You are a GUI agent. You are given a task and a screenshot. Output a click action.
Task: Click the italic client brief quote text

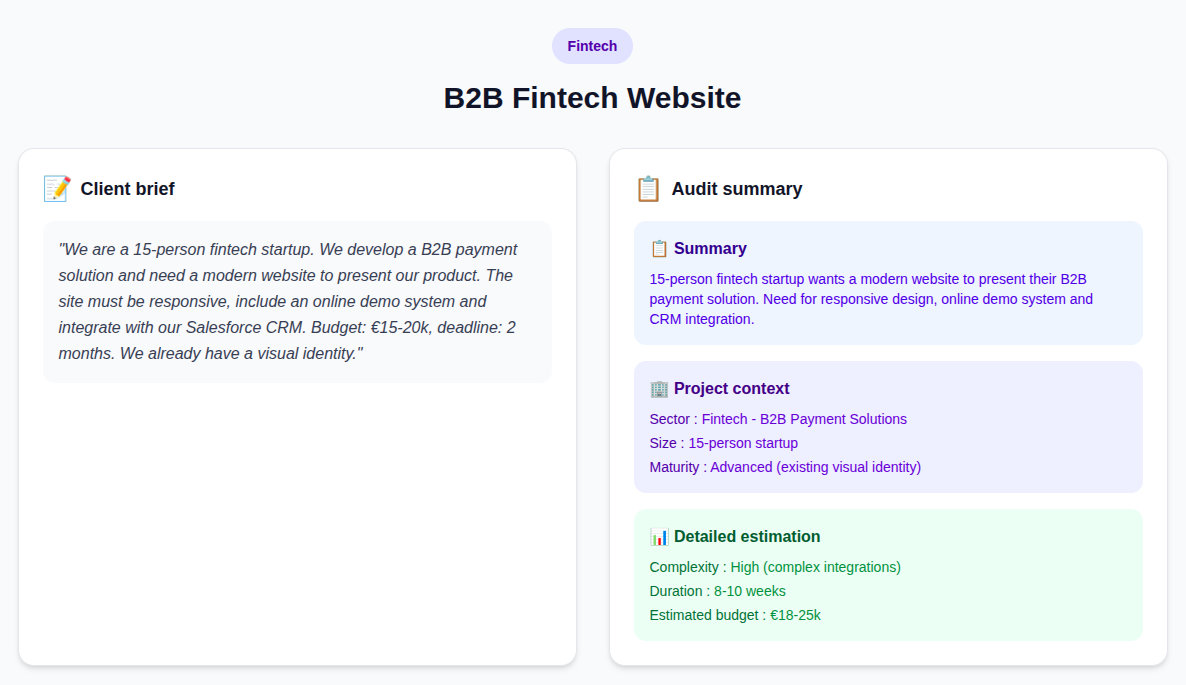288,302
